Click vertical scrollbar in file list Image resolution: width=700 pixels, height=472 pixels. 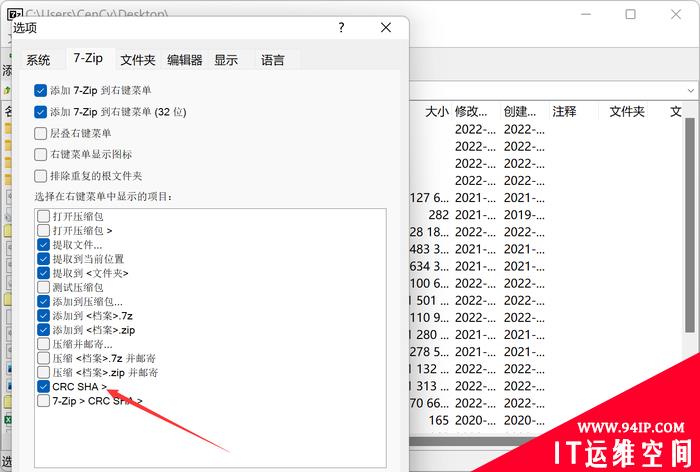tap(690, 226)
